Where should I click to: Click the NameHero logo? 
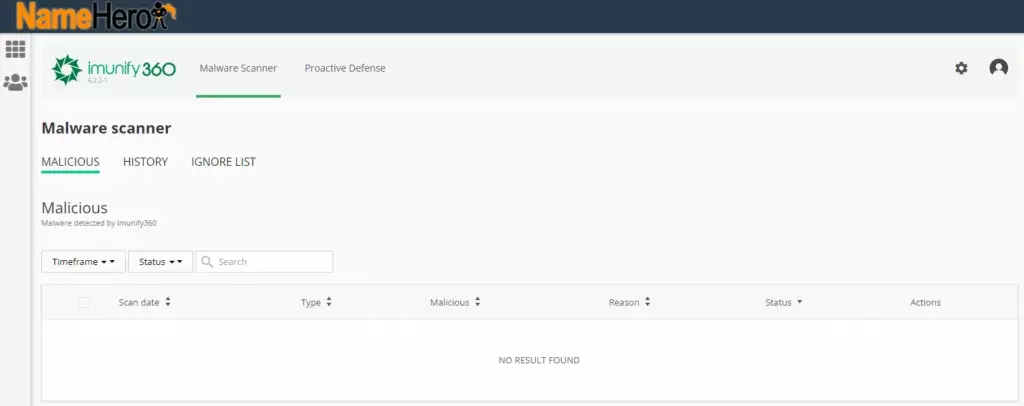tap(96, 16)
